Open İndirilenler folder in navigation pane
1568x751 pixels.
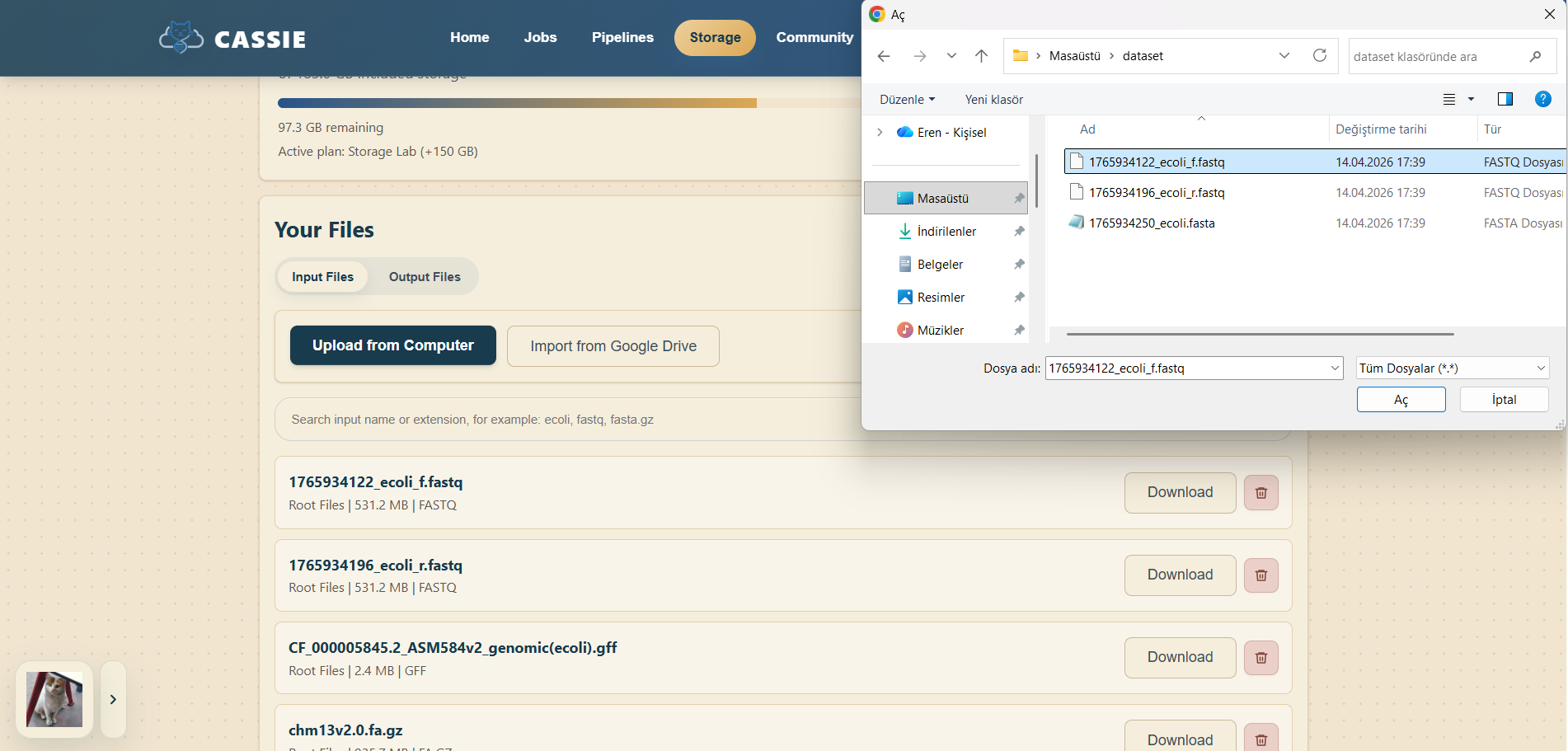[946, 231]
